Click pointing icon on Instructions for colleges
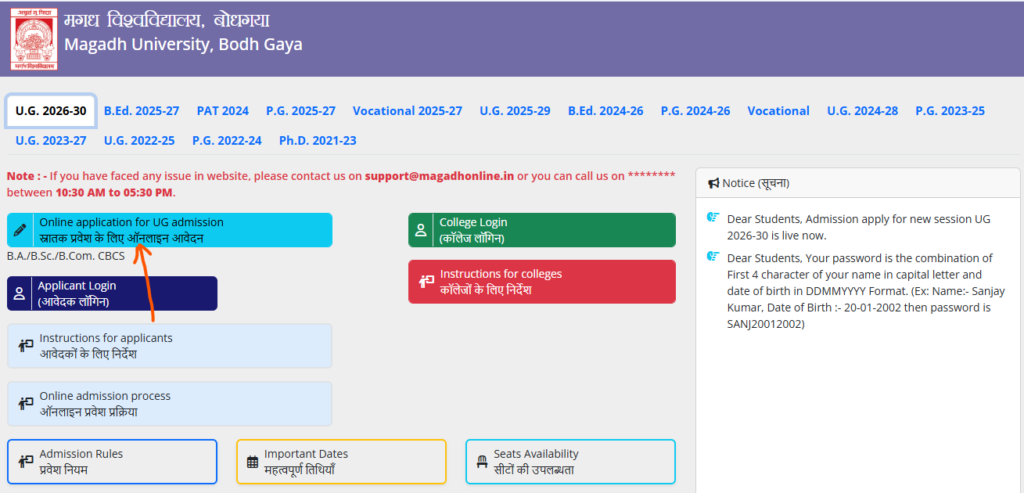Viewport: 1024px width, 493px height. 426,281
